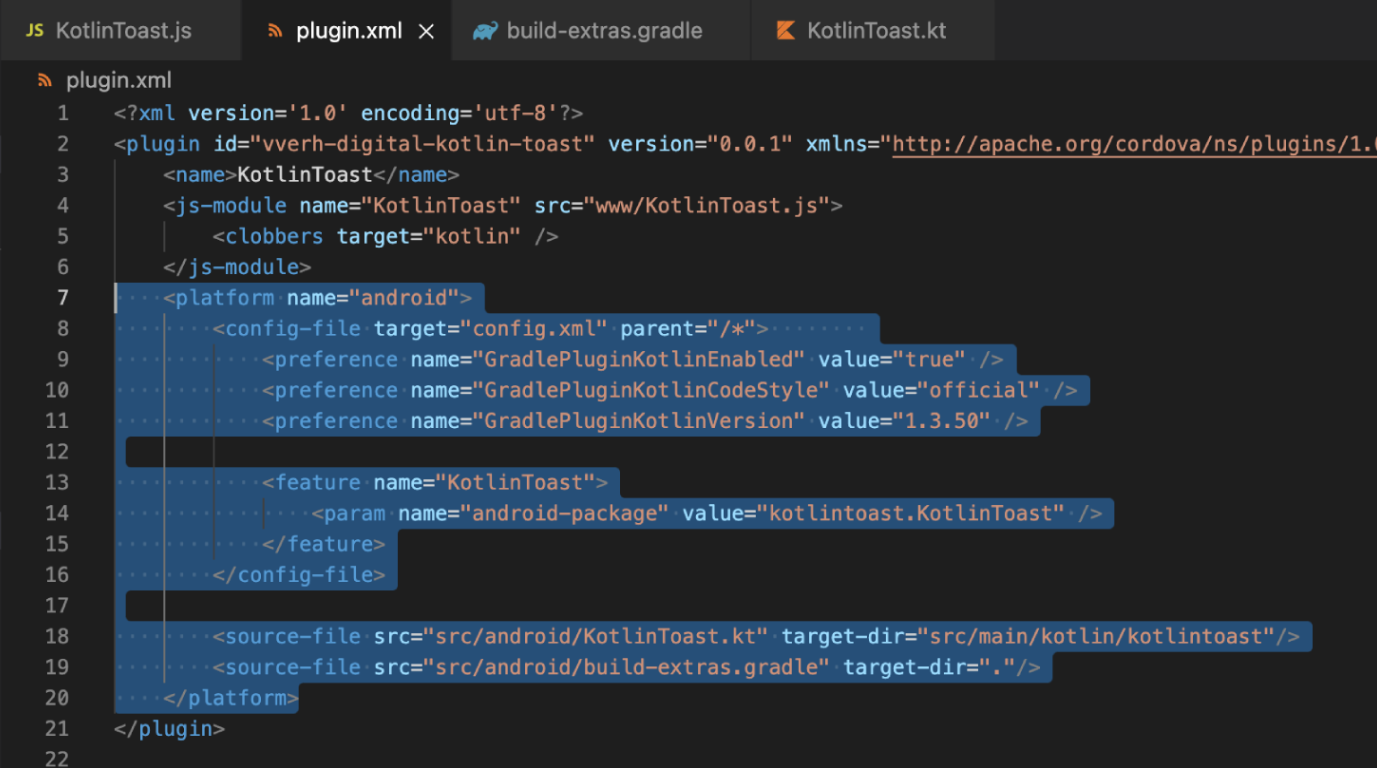1377x768 pixels.
Task: Click the "android-package" param name
Action: 565,514
